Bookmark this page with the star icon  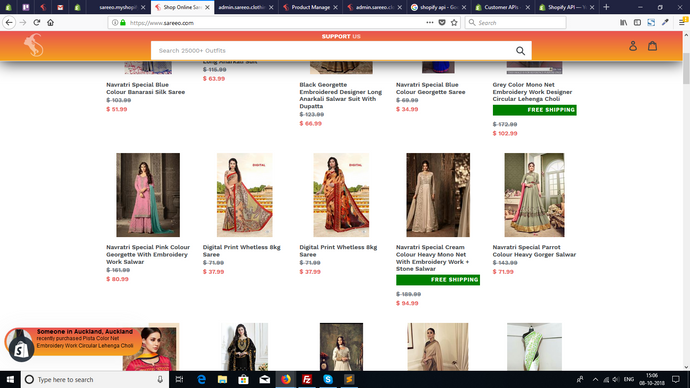(454, 22)
